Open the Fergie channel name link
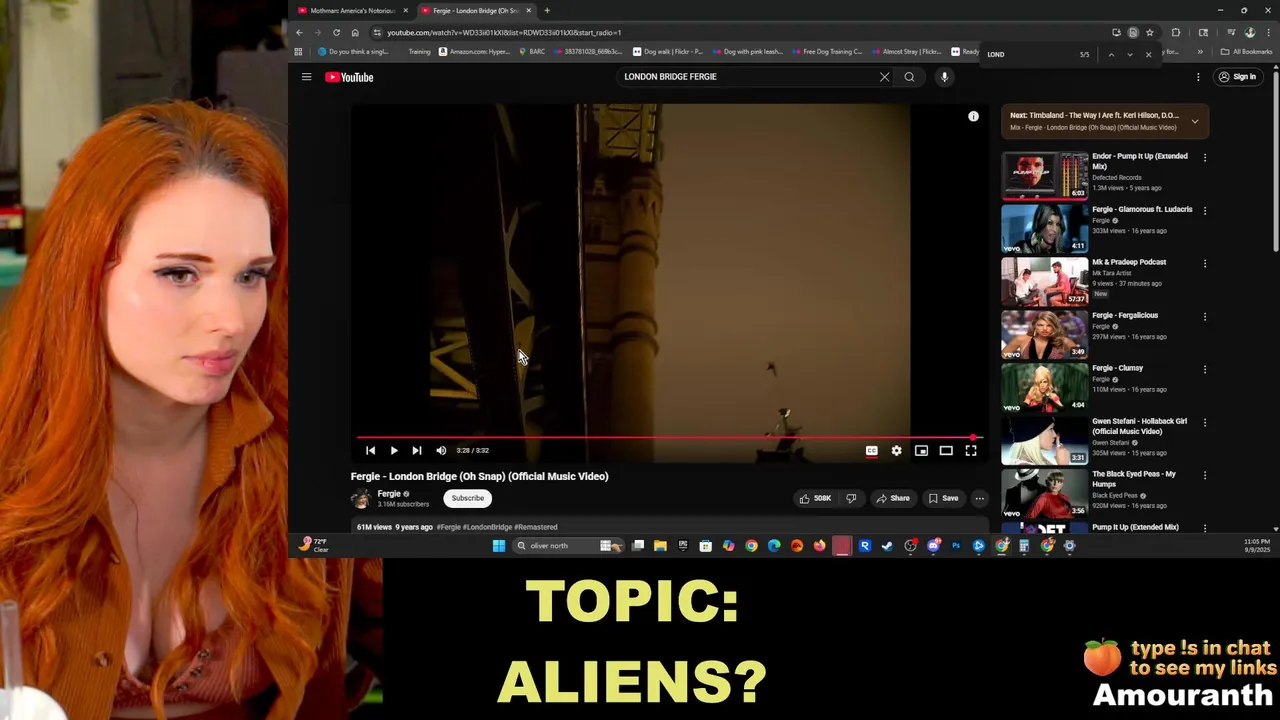 coord(389,494)
